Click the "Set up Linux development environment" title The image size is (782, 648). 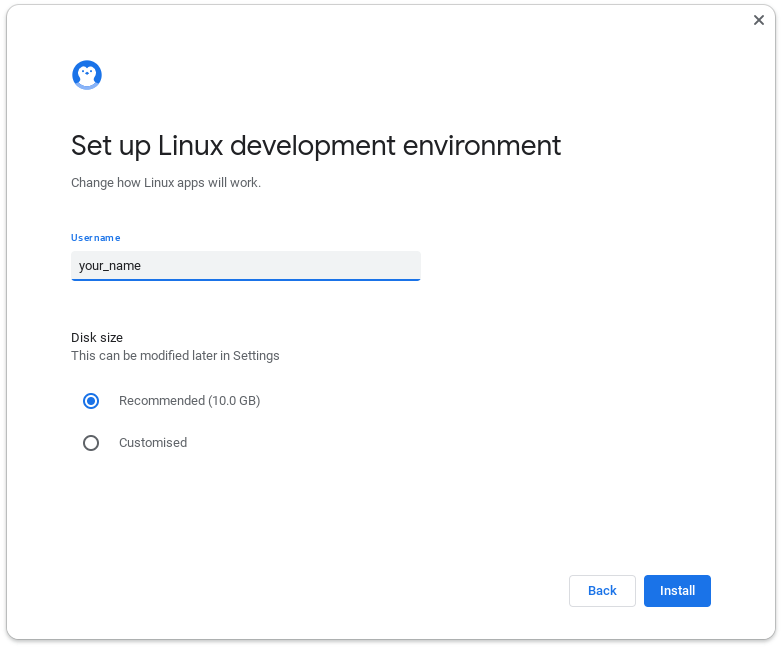(316, 146)
